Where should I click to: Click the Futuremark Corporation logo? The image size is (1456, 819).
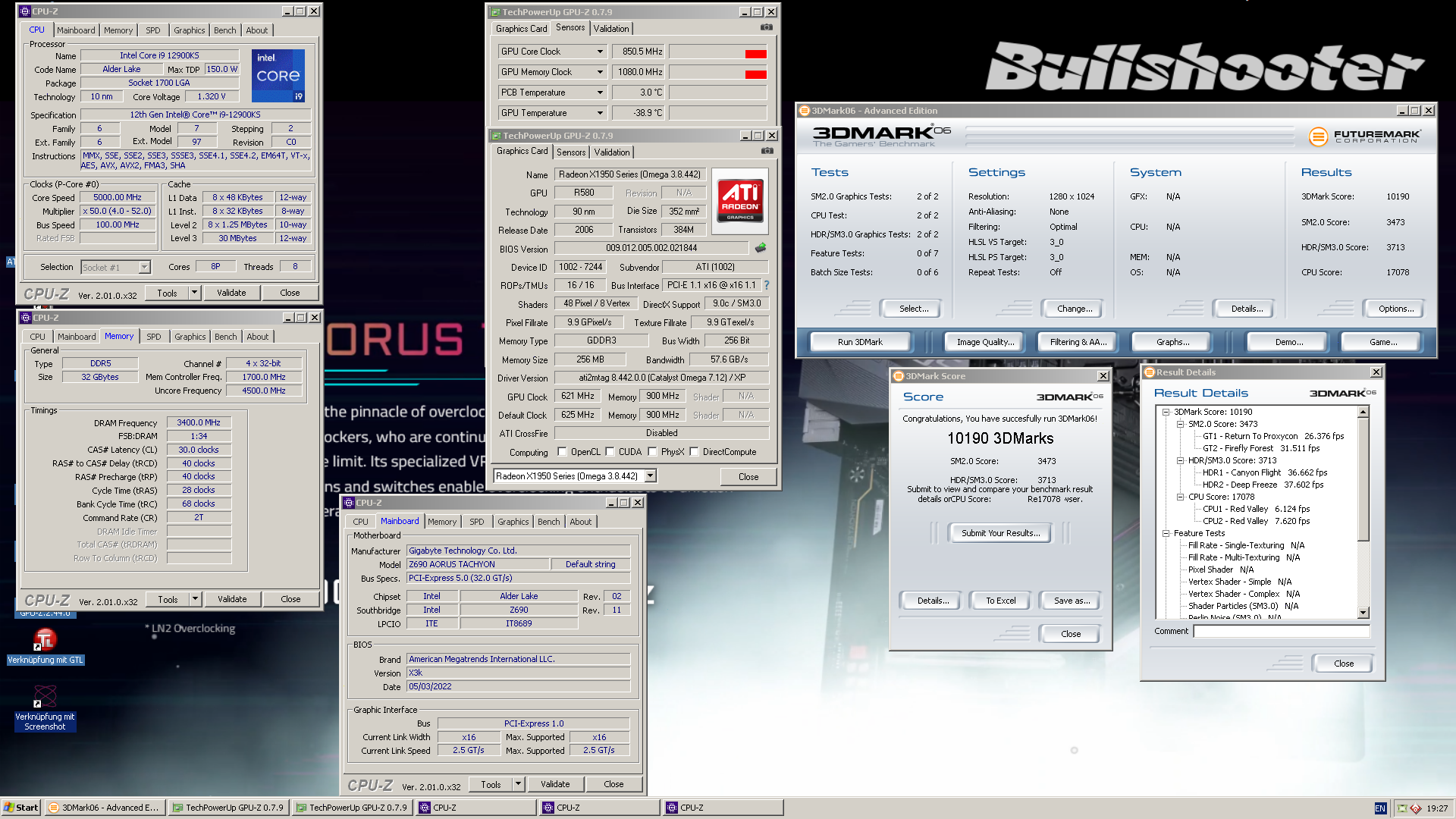[1365, 136]
